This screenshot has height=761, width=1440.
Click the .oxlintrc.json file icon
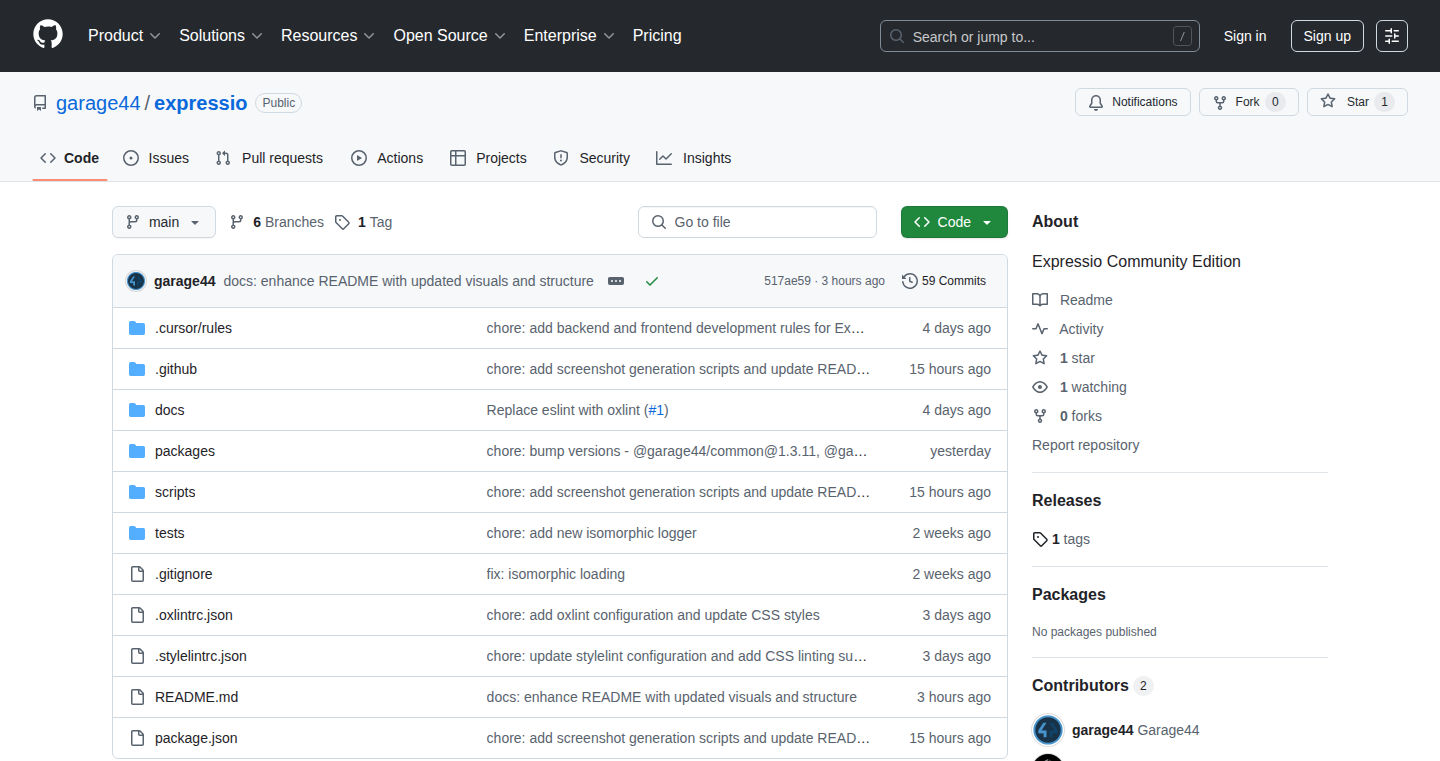(137, 615)
